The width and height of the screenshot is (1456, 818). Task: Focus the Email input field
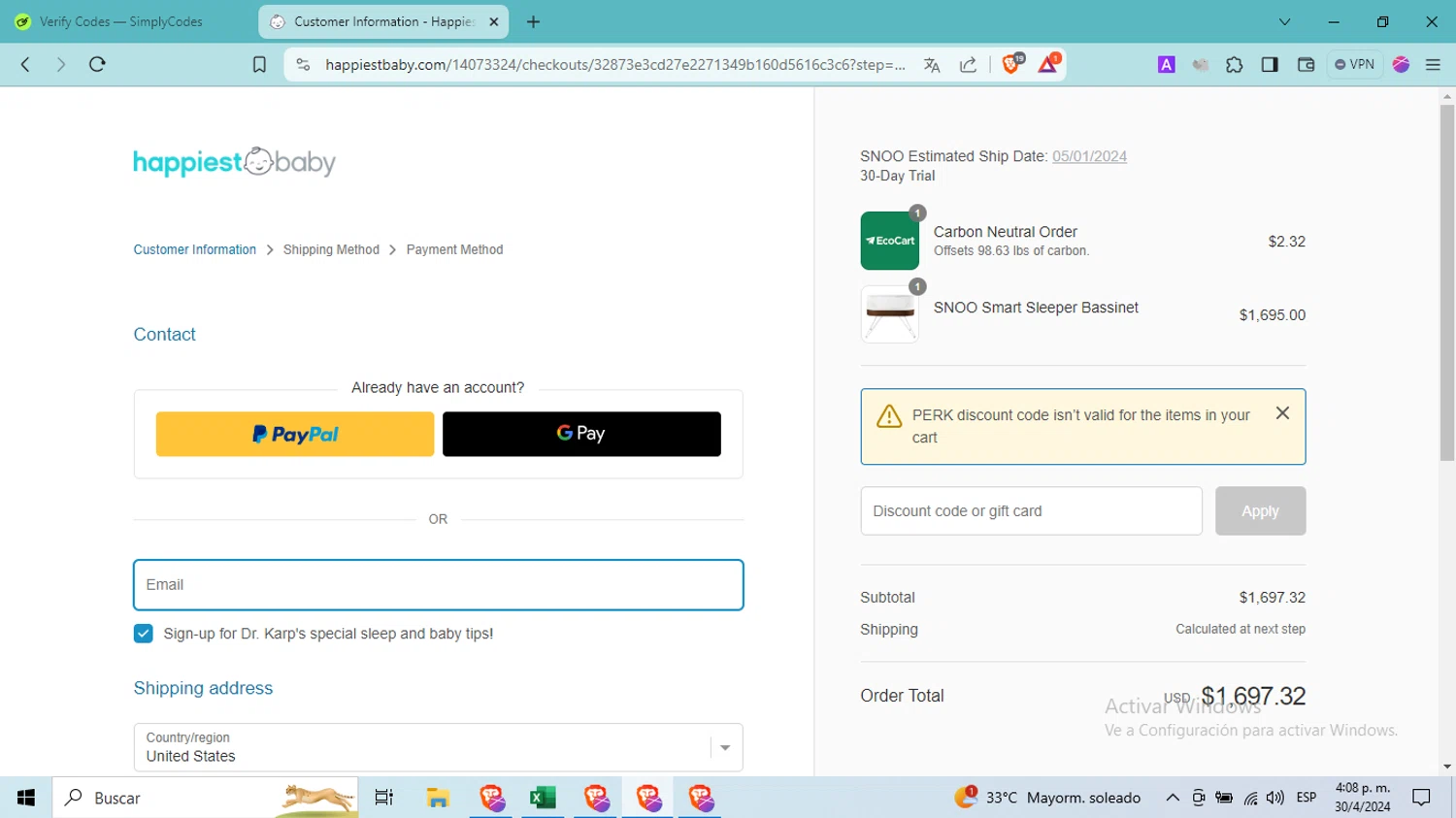coord(439,585)
